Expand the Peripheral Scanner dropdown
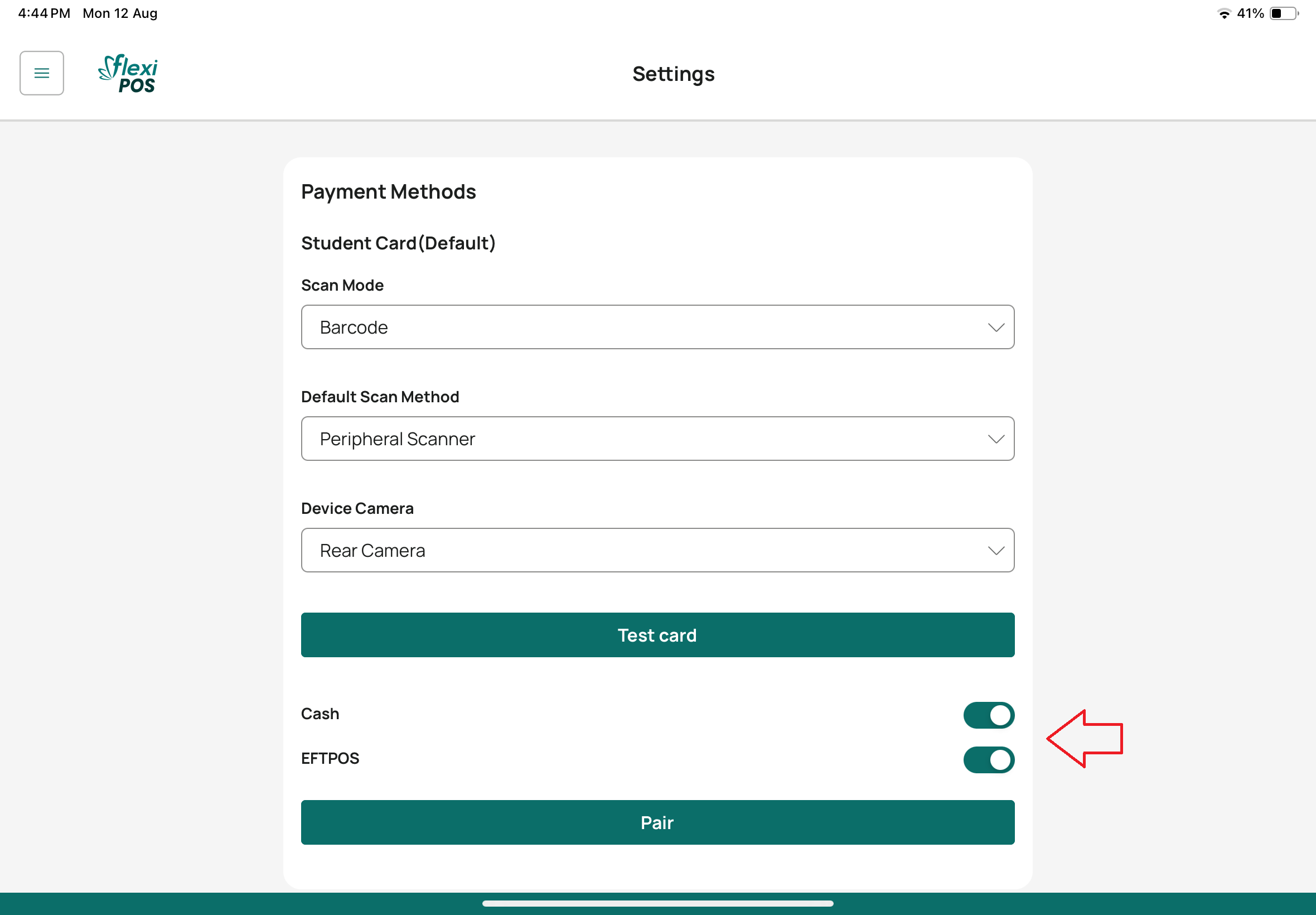The width and height of the screenshot is (1316, 915). [657, 439]
